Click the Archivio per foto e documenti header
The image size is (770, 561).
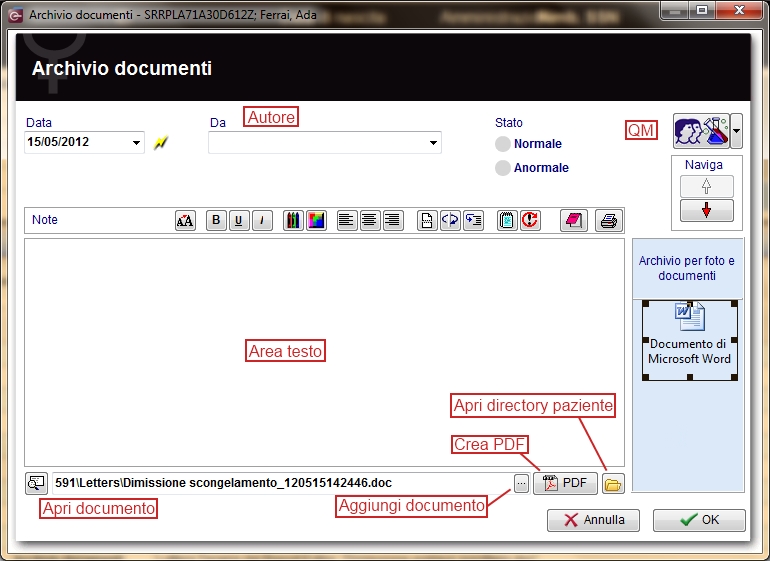coord(687,268)
